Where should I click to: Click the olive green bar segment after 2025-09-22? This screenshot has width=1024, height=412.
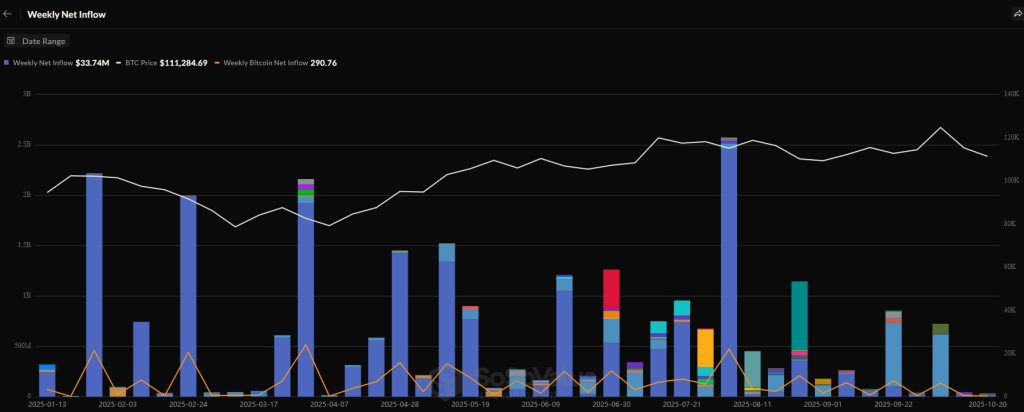pos(940,329)
